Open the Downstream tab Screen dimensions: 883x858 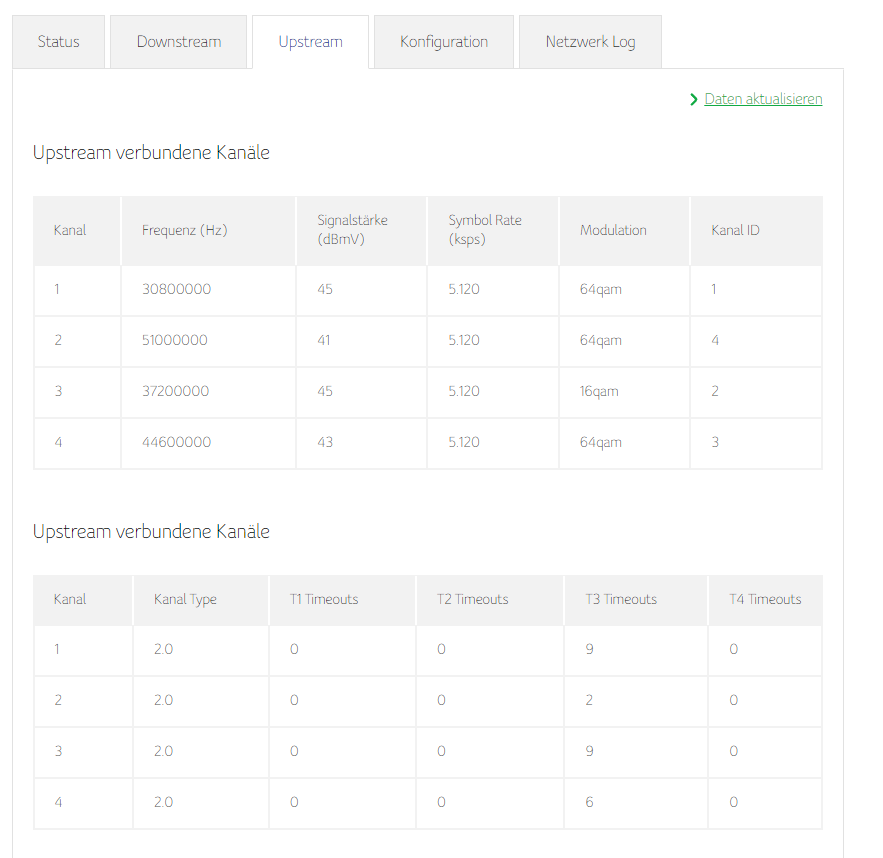[x=178, y=42]
